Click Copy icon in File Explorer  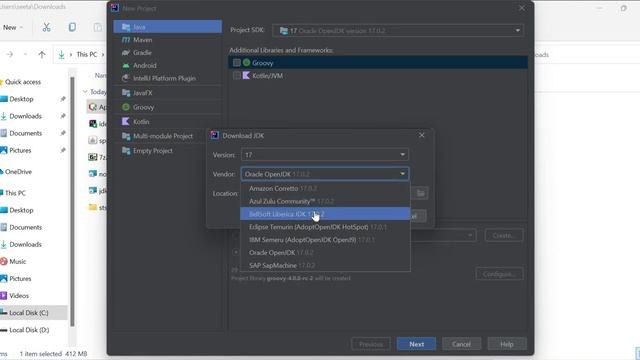[x=72, y=27]
